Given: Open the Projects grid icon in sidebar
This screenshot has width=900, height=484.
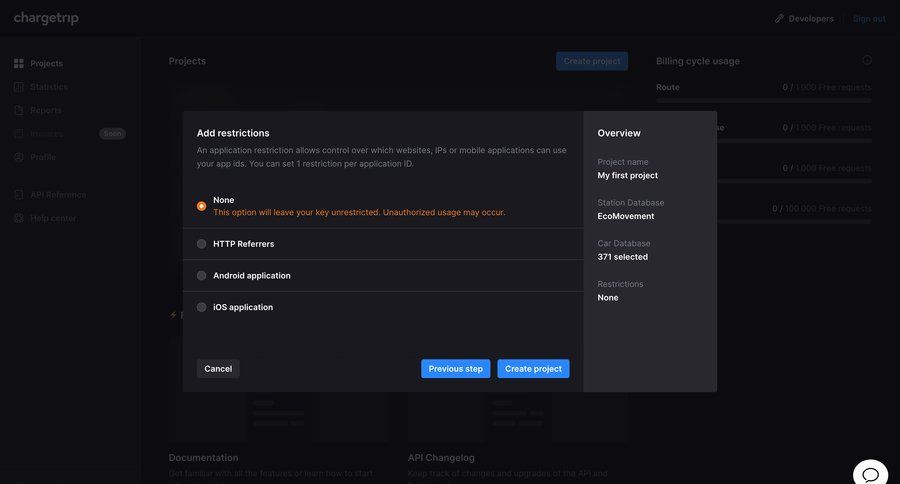Looking at the screenshot, I should (x=19, y=63).
